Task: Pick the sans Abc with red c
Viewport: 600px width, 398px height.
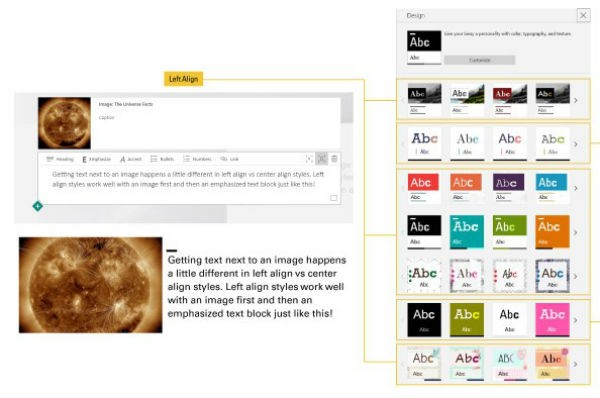Action: pos(510,144)
